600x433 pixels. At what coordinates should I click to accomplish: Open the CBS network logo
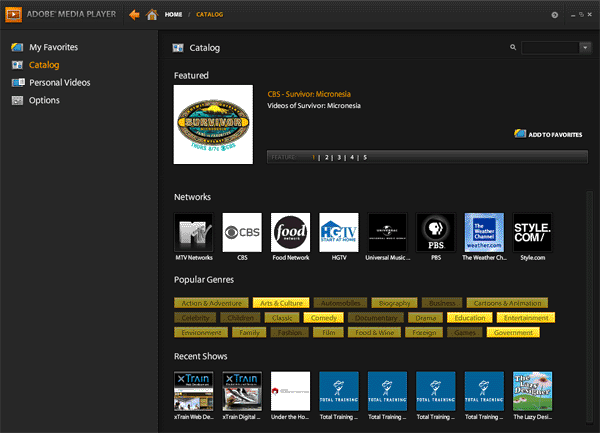(242, 233)
